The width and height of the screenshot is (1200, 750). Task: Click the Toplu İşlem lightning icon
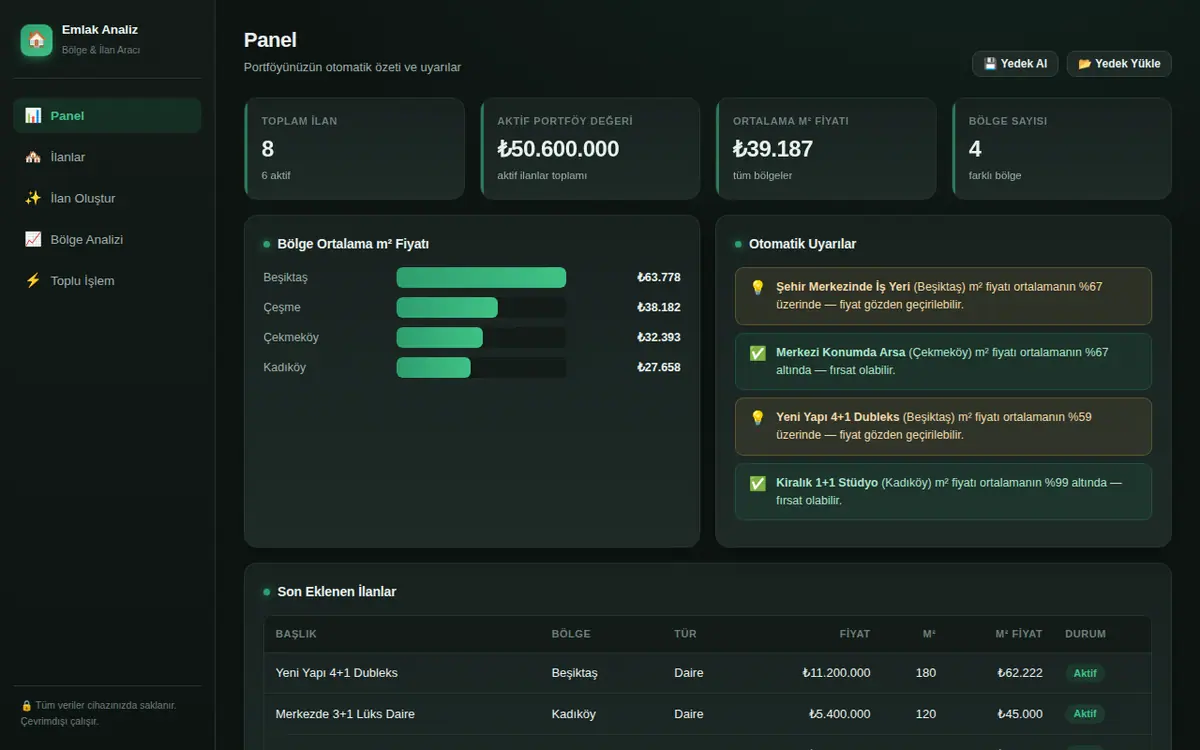tap(33, 281)
